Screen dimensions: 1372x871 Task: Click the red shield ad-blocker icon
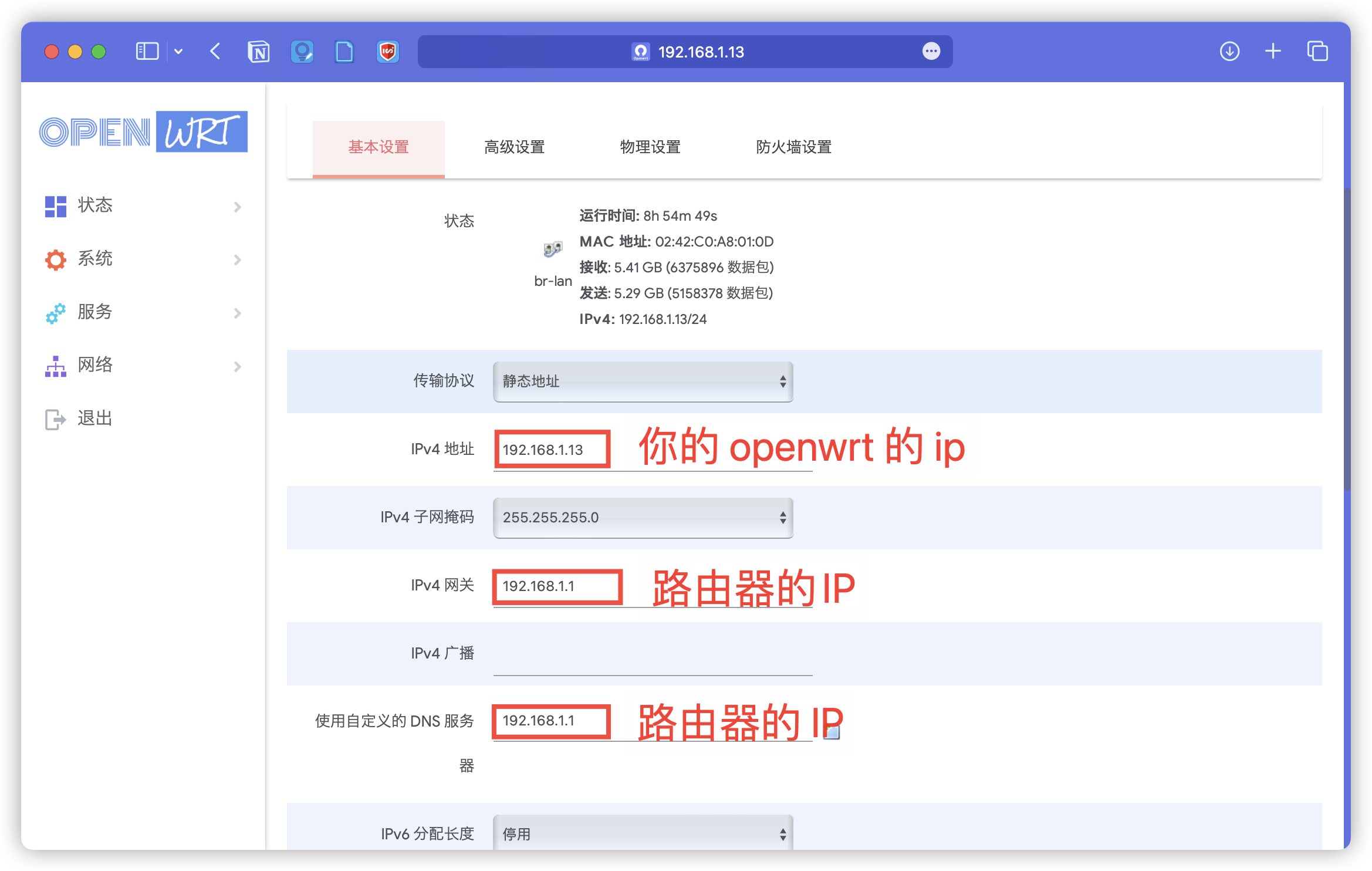click(x=388, y=52)
